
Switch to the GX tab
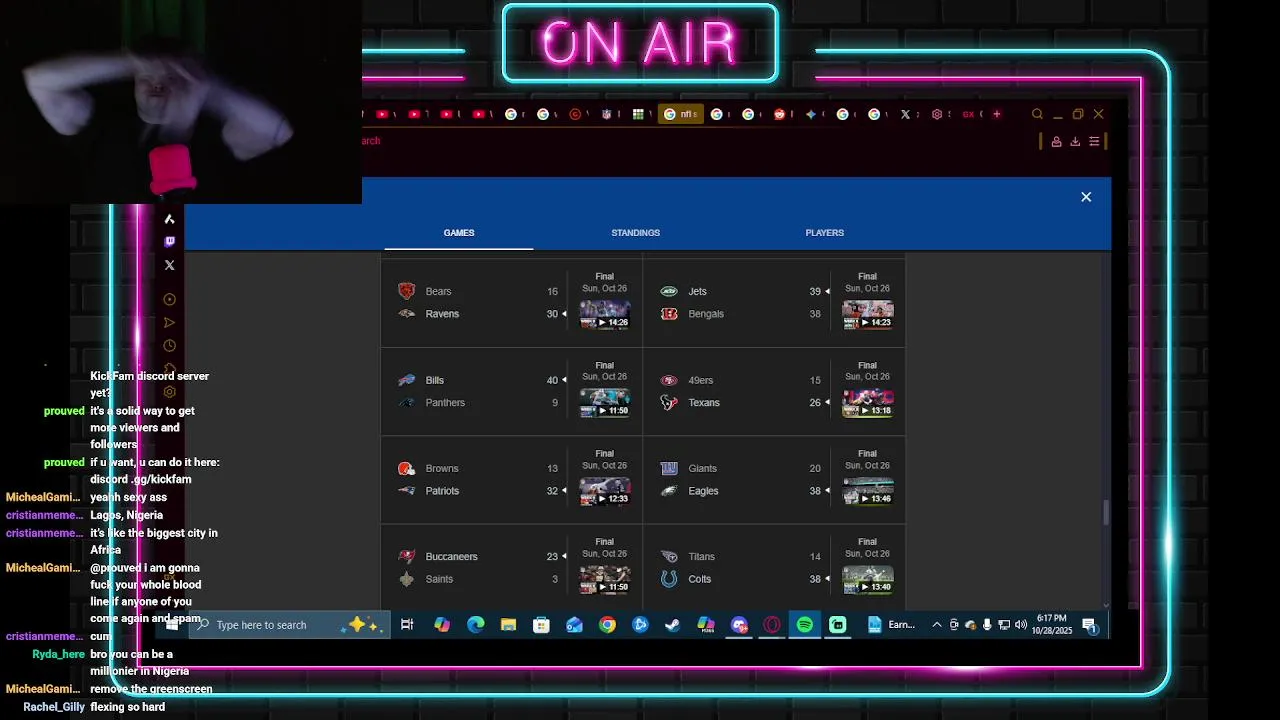968,114
